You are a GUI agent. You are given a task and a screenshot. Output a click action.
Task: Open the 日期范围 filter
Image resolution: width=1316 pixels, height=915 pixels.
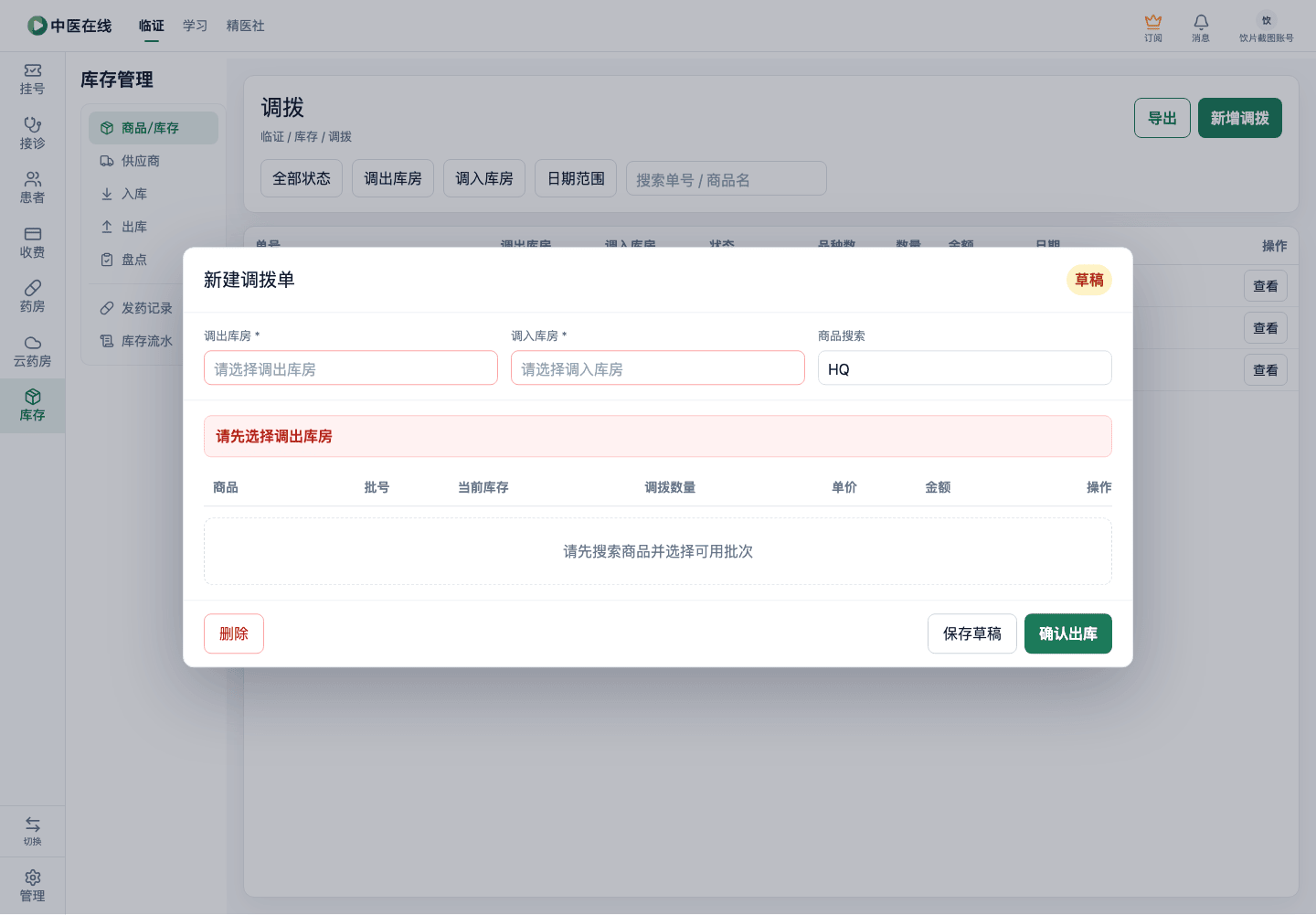click(576, 178)
